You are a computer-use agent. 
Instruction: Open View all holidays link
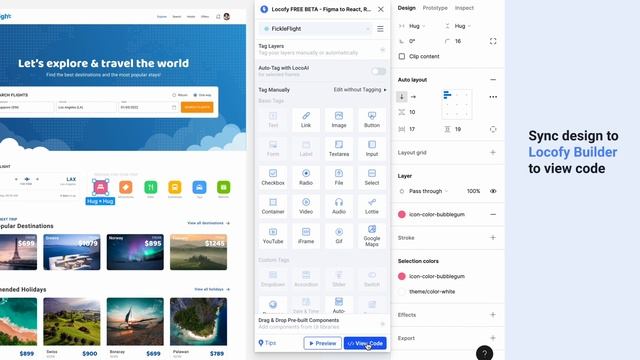click(x=212, y=289)
